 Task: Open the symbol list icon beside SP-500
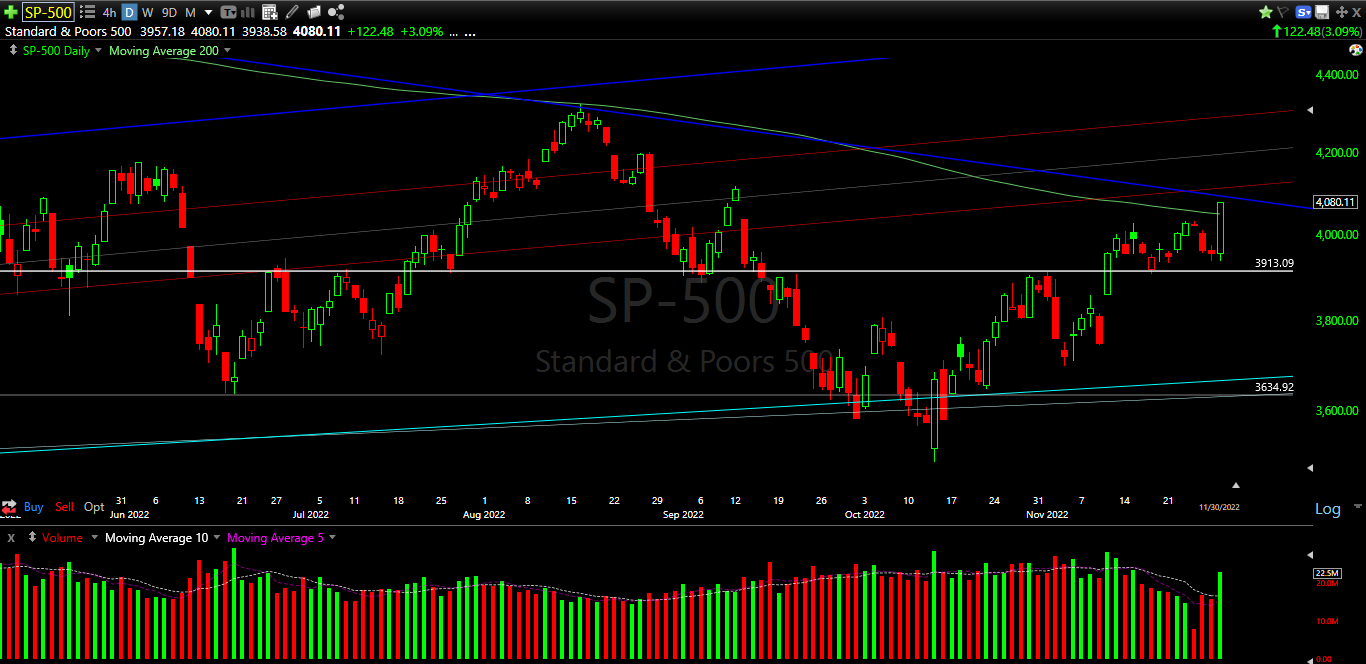[87, 12]
